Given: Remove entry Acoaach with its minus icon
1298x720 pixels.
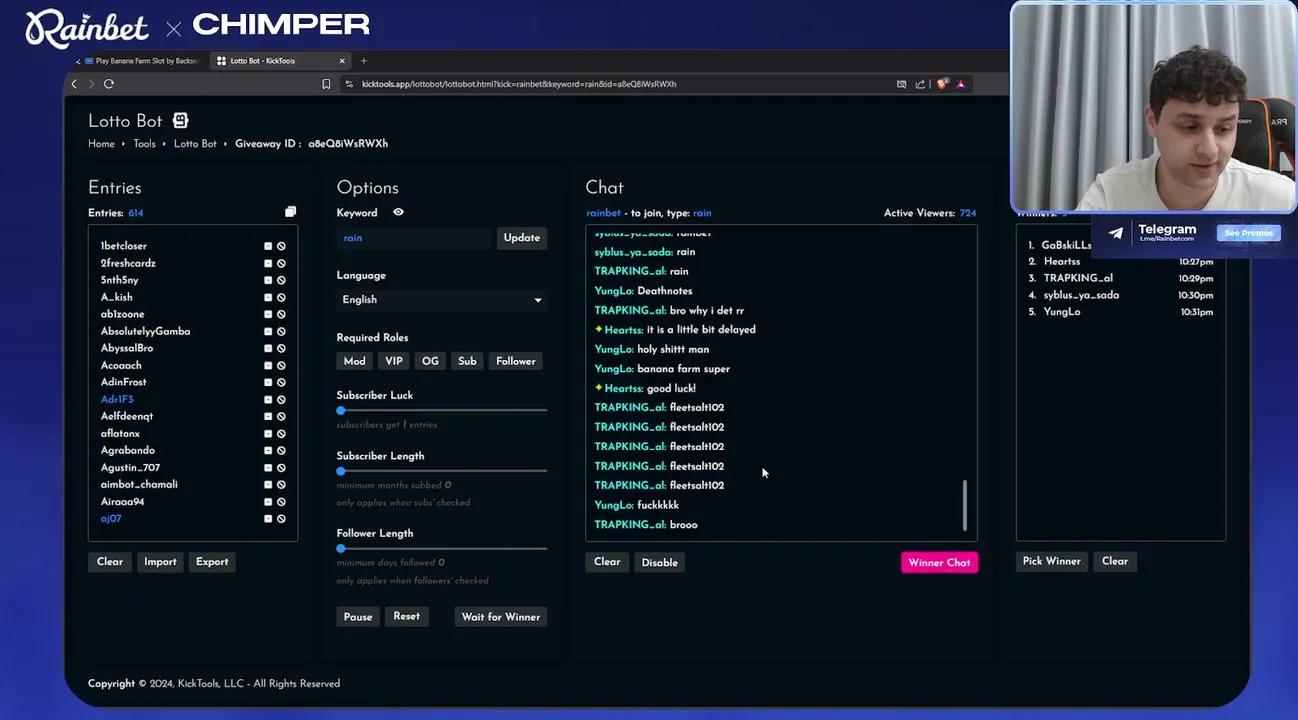Looking at the screenshot, I should [x=268, y=365].
